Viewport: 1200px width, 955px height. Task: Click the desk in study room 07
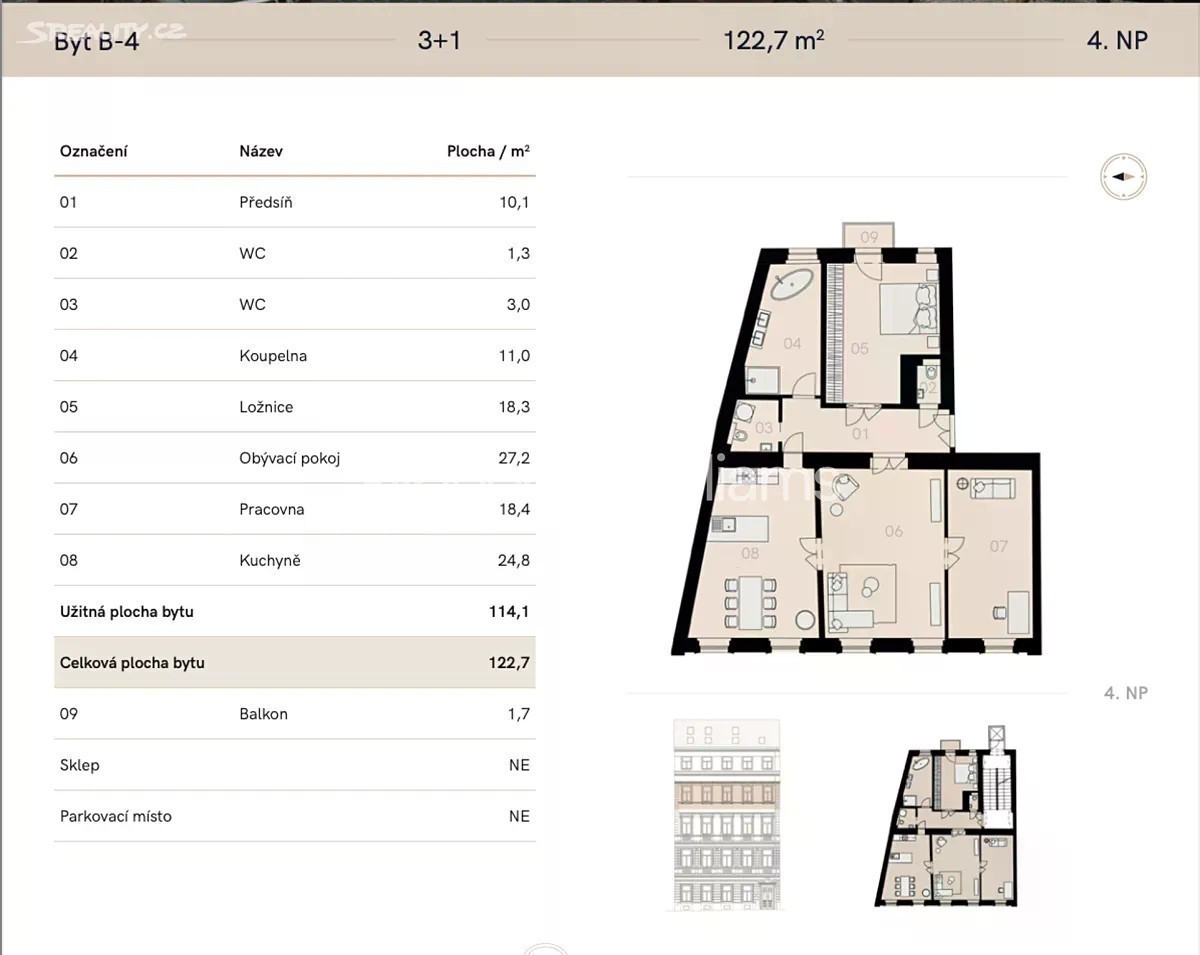pyautogui.click(x=1017, y=611)
